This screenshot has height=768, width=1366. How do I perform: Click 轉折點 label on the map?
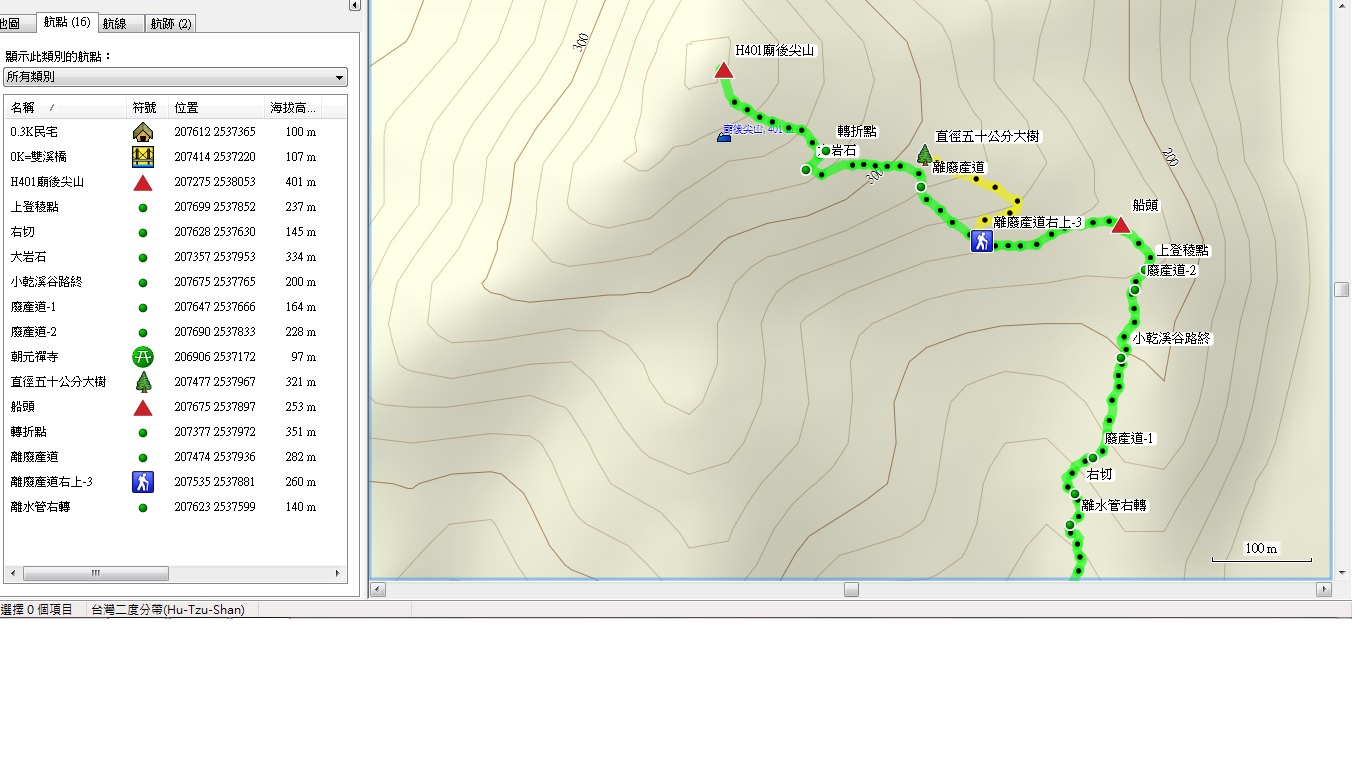coord(857,131)
